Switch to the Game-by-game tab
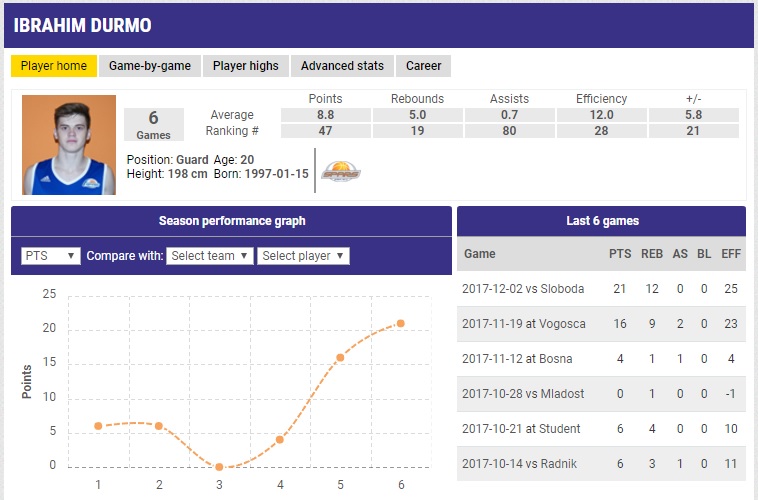Image resolution: width=758 pixels, height=500 pixels. 150,66
